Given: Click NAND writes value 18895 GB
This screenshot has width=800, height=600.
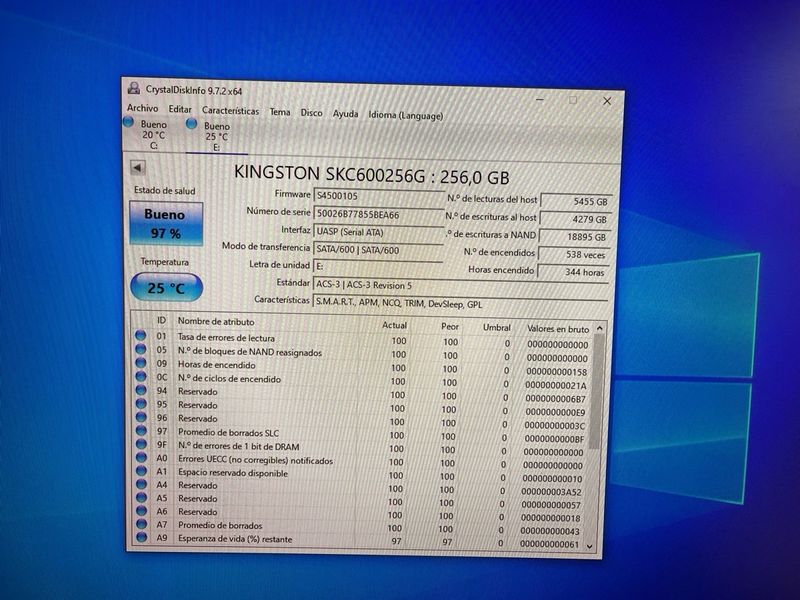Looking at the screenshot, I should click(x=574, y=237).
